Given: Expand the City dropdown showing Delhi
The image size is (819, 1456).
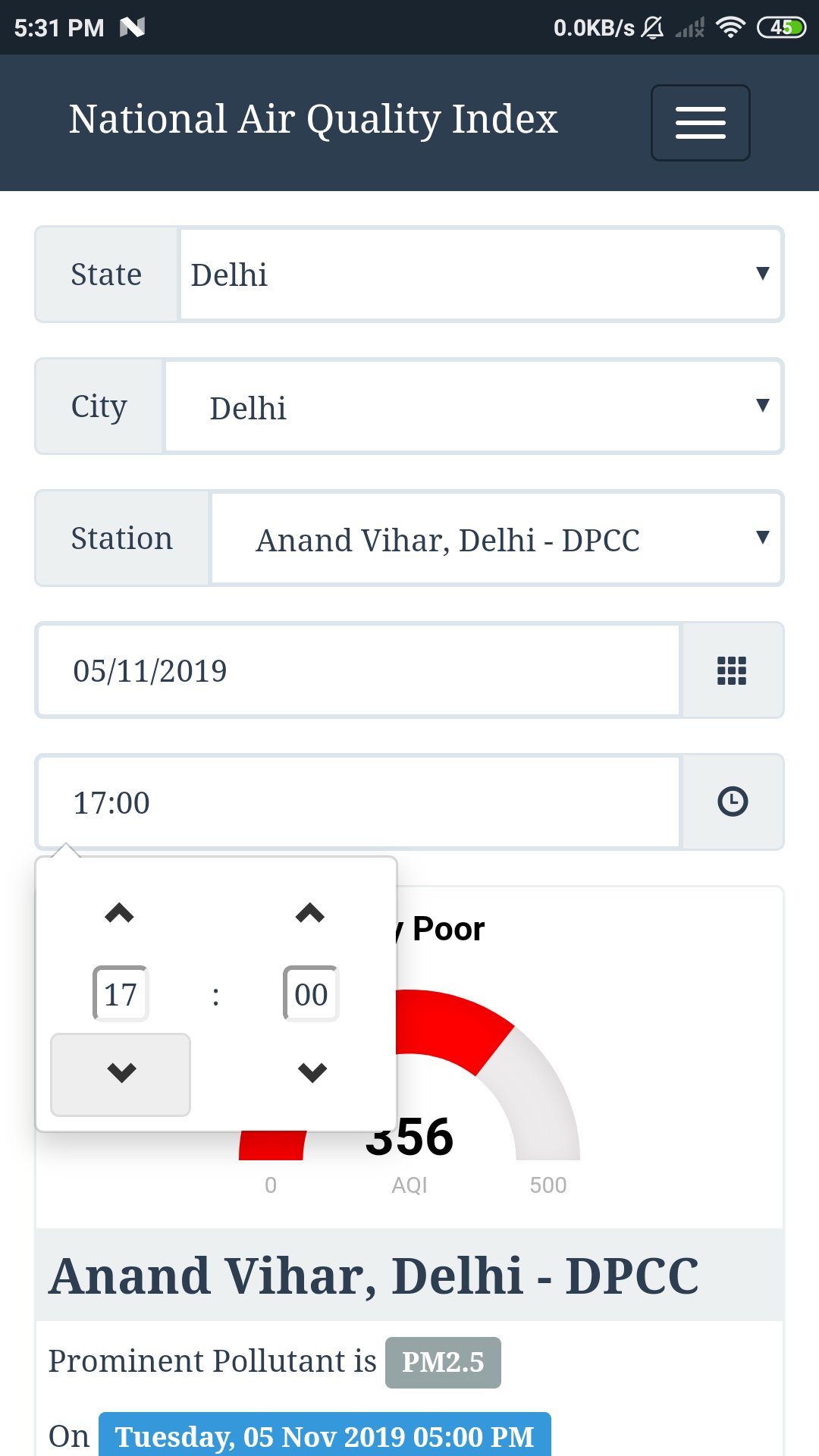Looking at the screenshot, I should 472,407.
